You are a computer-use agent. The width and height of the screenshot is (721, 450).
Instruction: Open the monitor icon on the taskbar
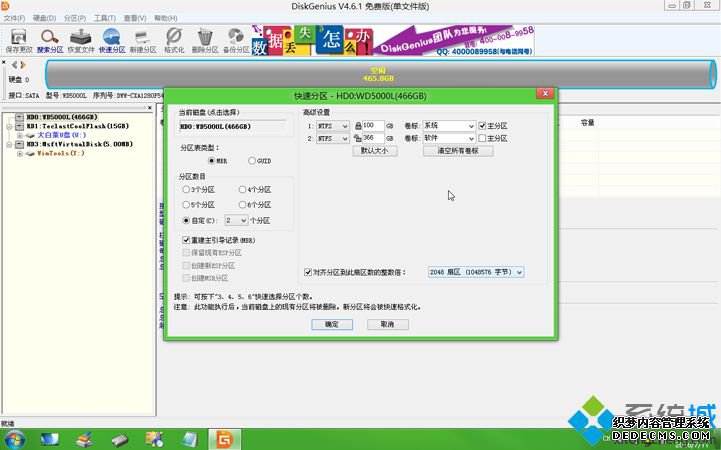pyautogui.click(x=49, y=440)
